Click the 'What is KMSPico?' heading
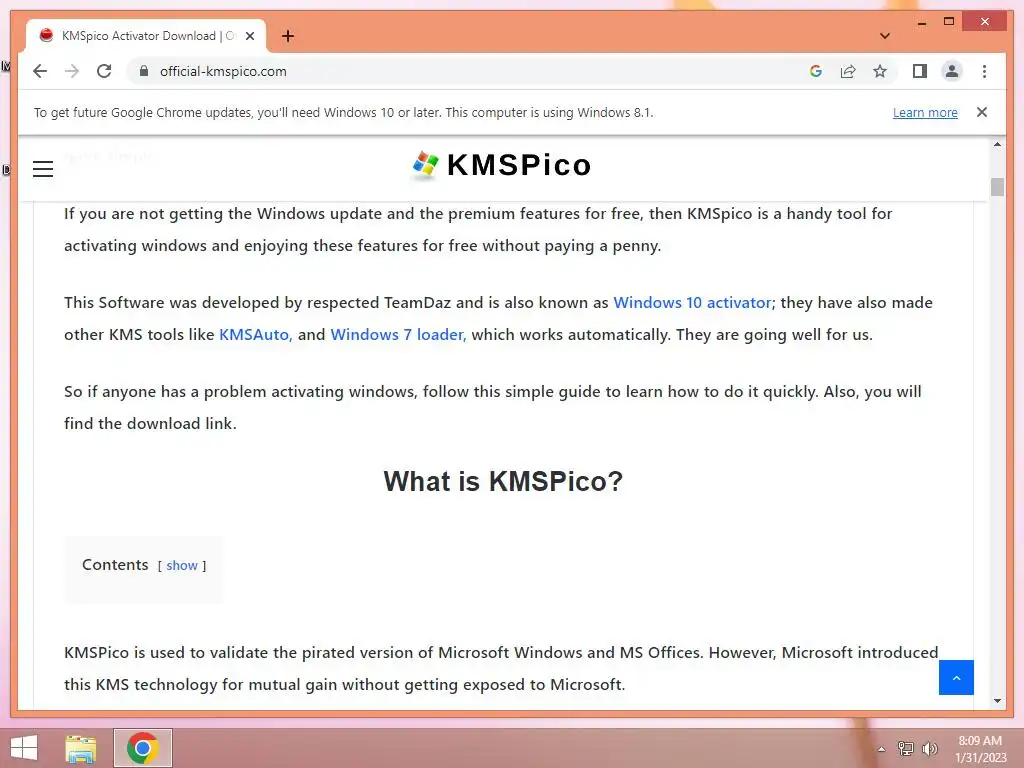This screenshot has height=768, width=1024. 503,481
